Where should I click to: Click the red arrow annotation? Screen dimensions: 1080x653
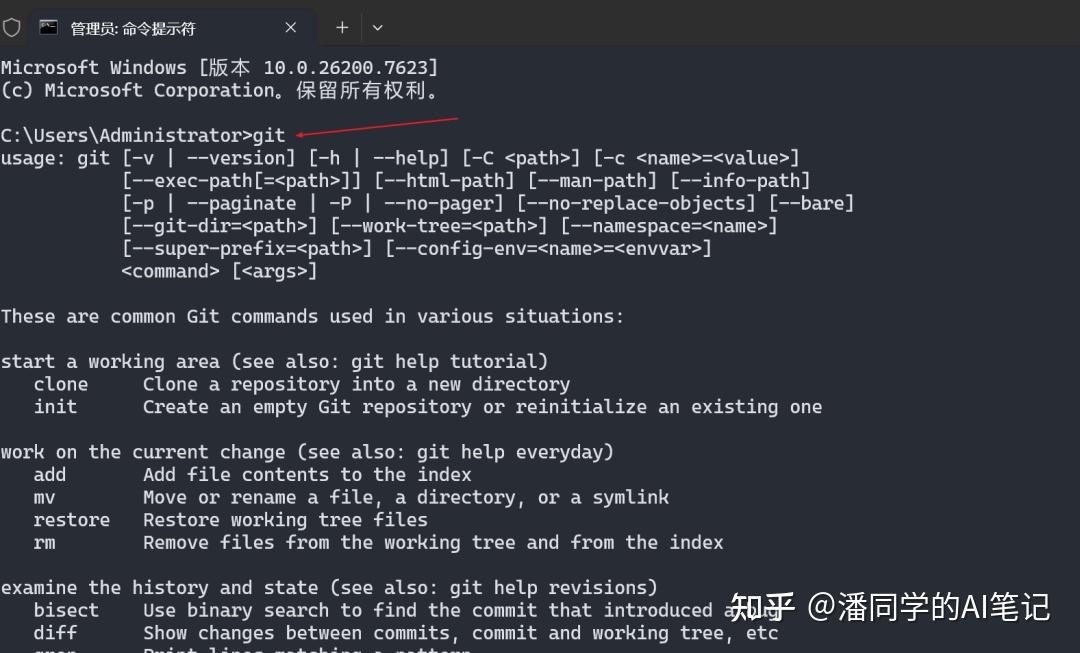click(x=377, y=126)
